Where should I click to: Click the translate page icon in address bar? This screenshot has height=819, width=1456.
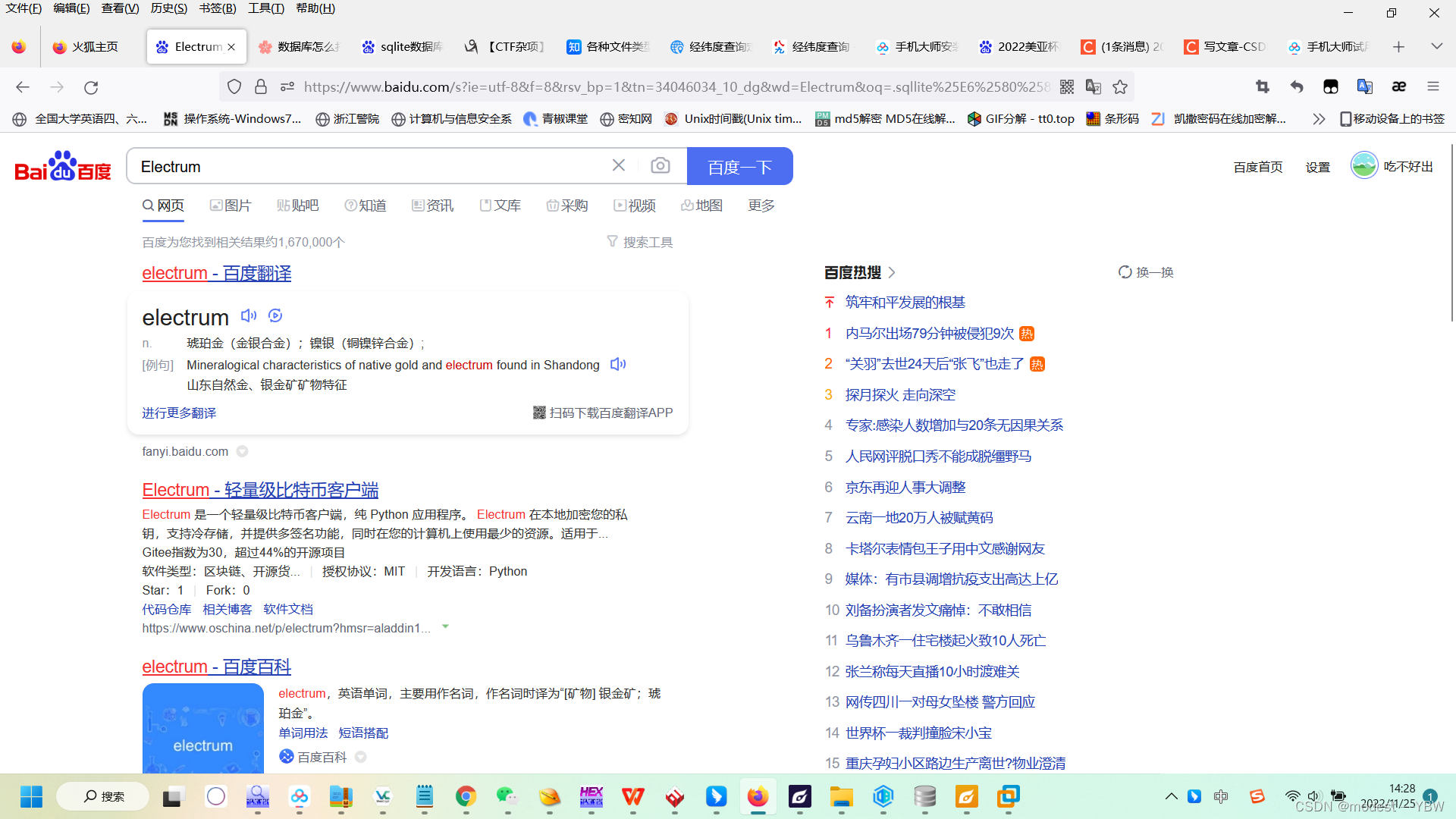[1094, 86]
